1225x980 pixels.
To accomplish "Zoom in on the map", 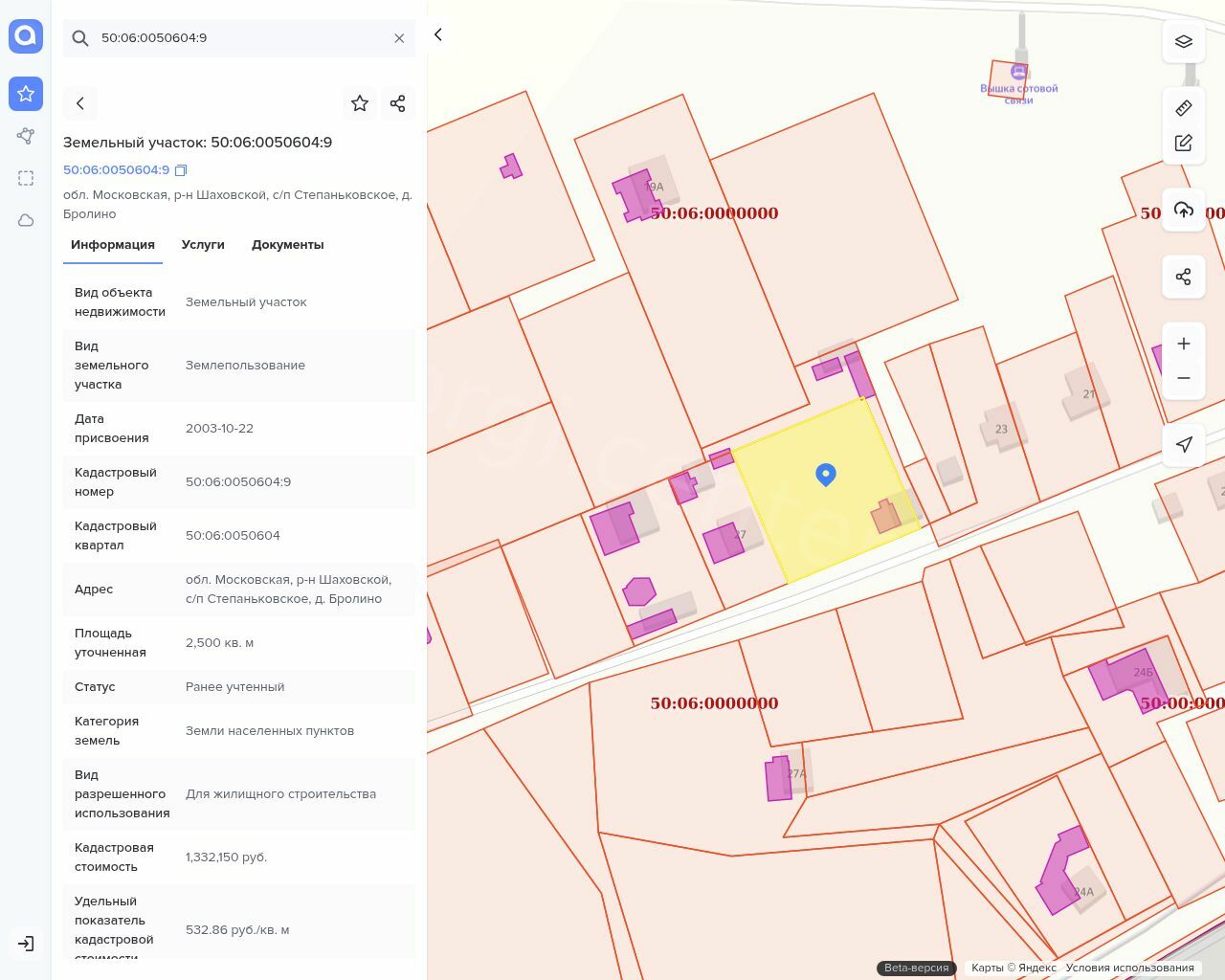I will coord(1183,344).
